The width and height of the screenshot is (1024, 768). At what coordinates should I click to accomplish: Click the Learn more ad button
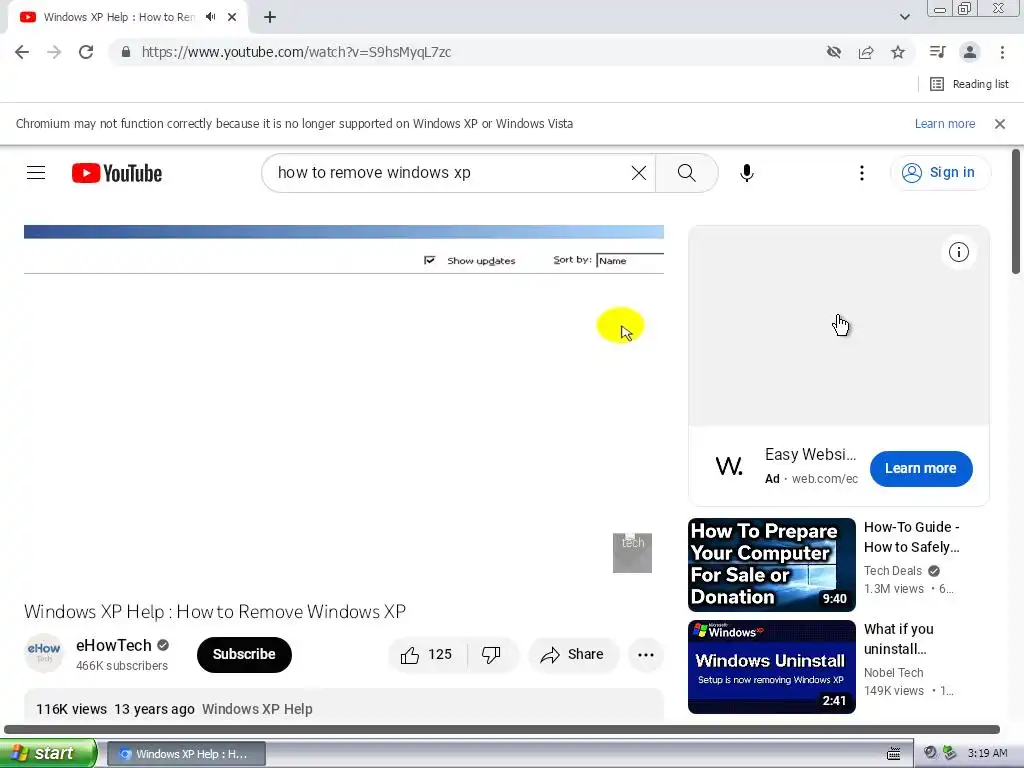coord(921,468)
